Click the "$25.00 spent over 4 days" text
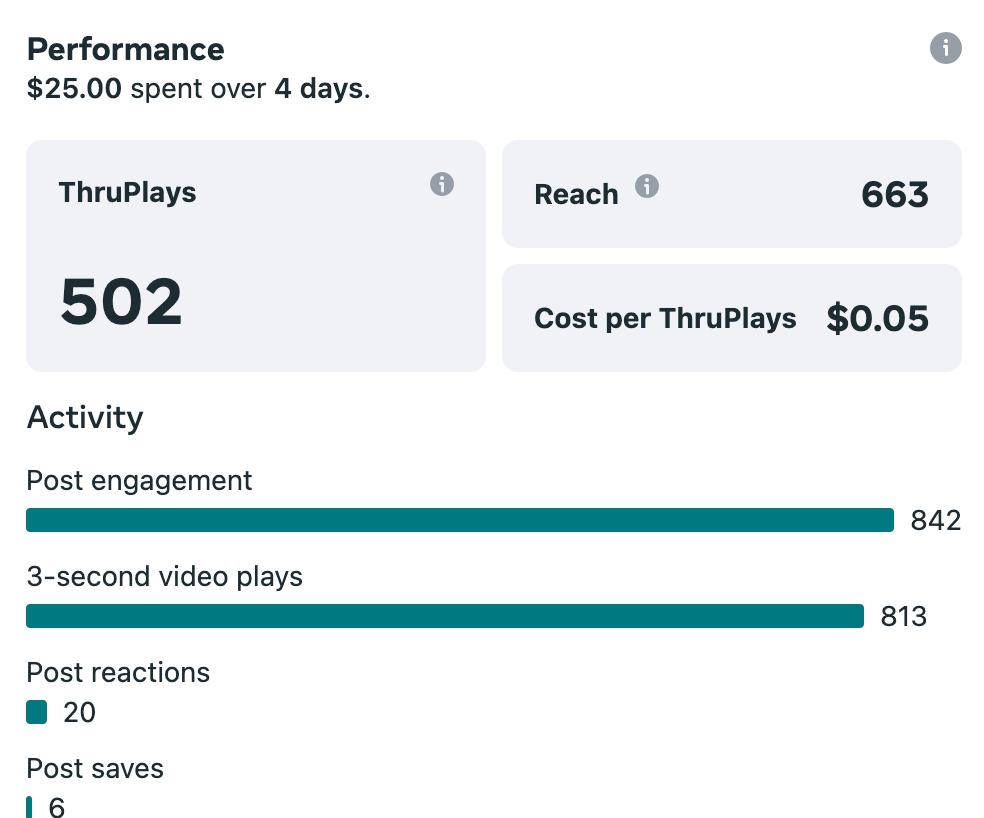Viewport: 984px width, 818px height. pyautogui.click(x=198, y=89)
